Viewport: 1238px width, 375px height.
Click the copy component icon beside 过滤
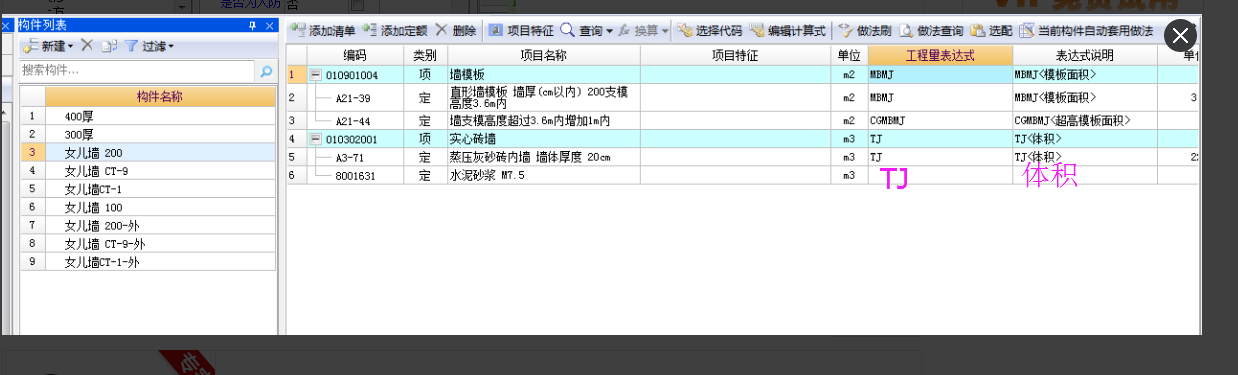pyautogui.click(x=109, y=46)
